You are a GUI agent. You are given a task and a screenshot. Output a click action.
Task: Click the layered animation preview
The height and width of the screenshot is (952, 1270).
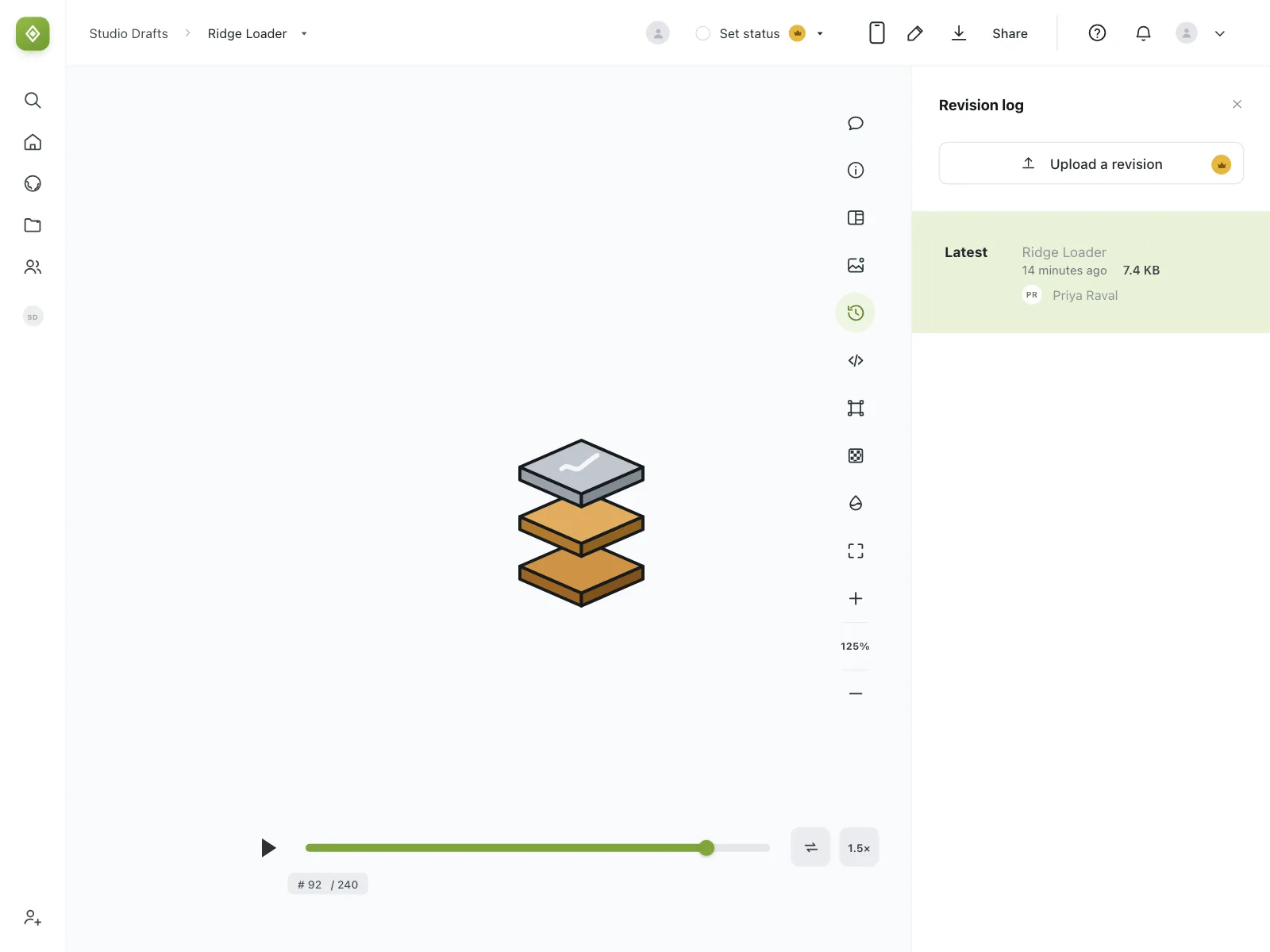[x=581, y=523]
